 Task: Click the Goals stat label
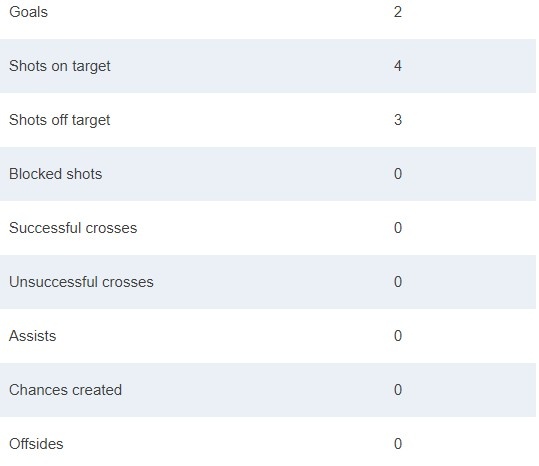pos(28,12)
